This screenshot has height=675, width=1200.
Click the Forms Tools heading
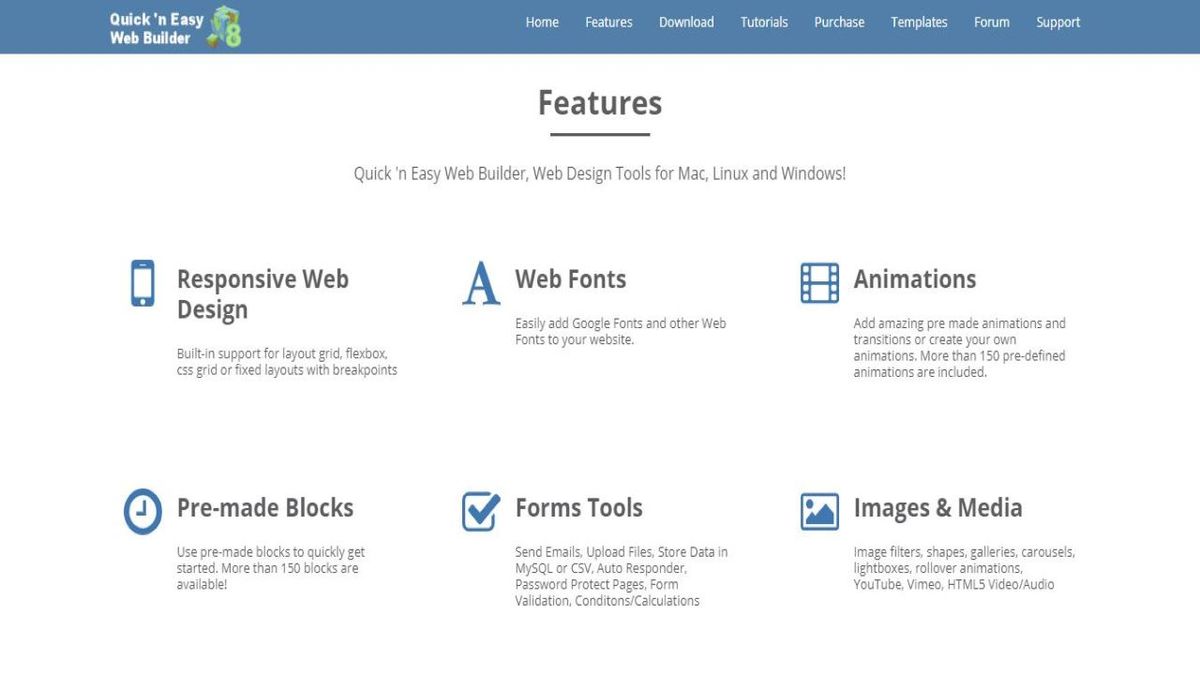[578, 508]
